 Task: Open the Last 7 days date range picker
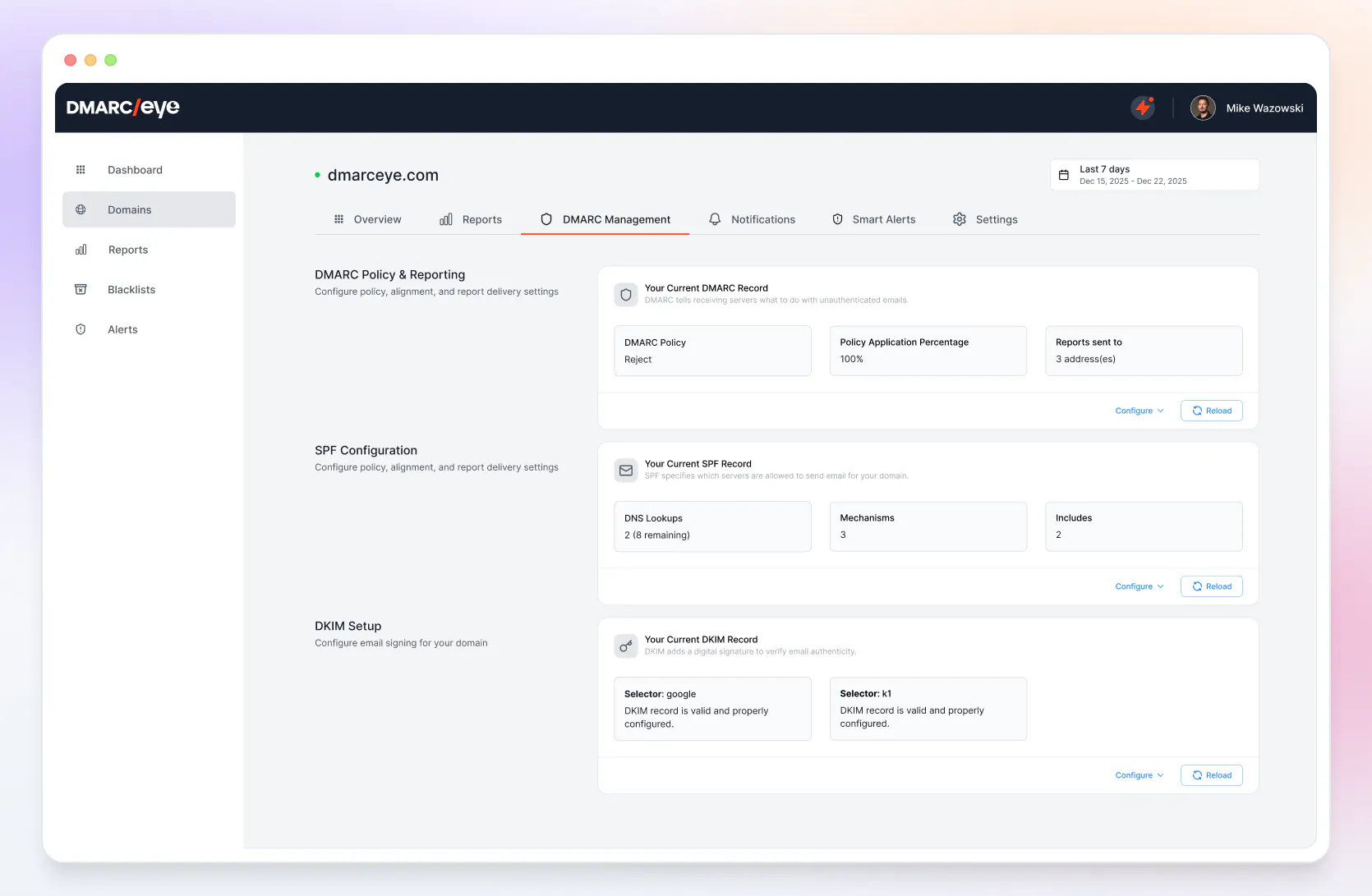pyautogui.click(x=1154, y=175)
